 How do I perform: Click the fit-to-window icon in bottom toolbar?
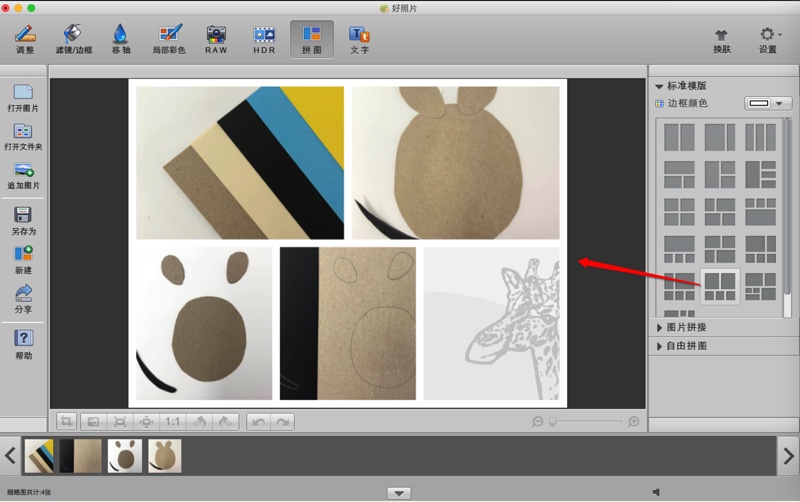click(120, 422)
